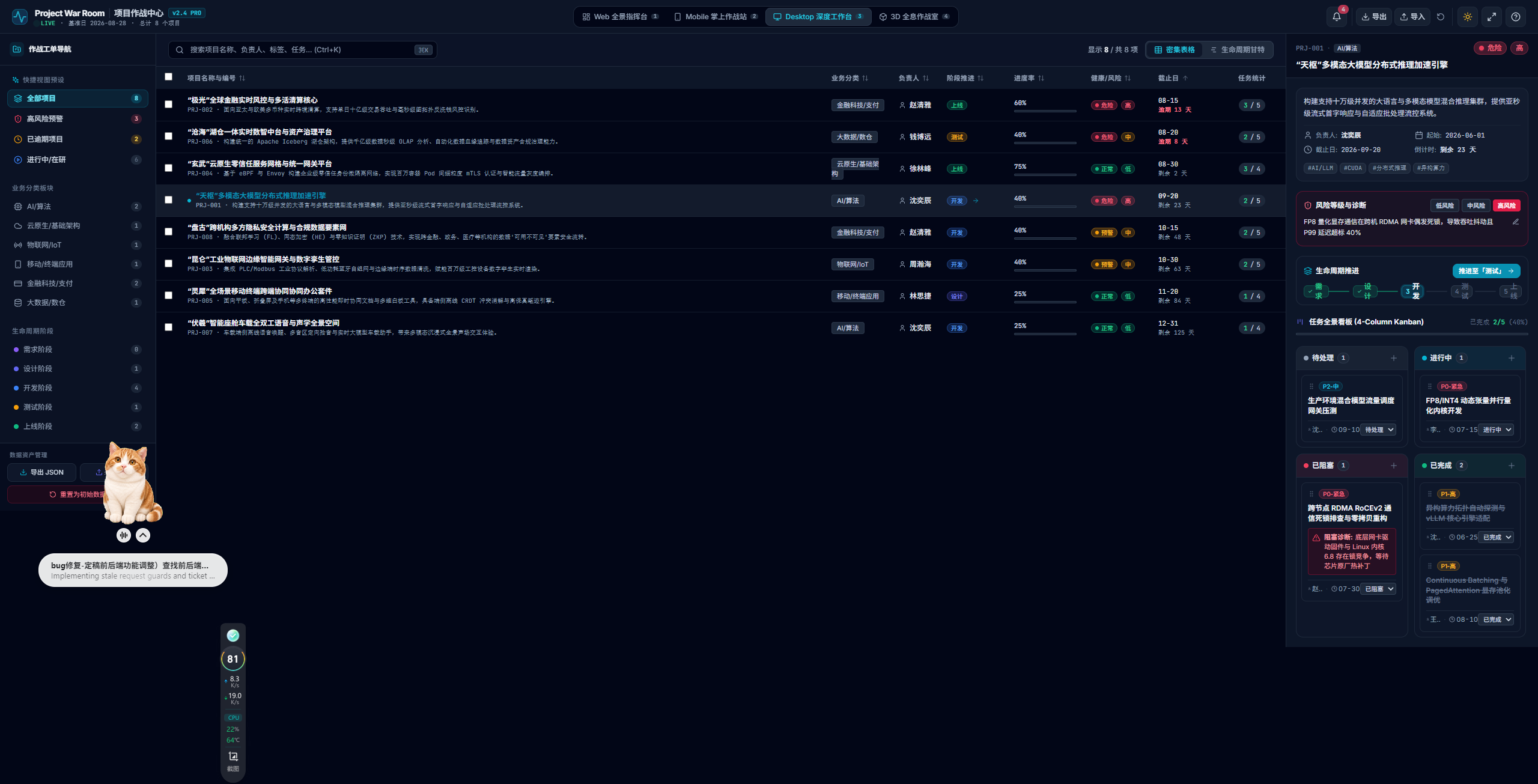This screenshot has width=1538, height=784.
Task: Filter by 开发阶段 in lifecycle list
Action: (78, 388)
